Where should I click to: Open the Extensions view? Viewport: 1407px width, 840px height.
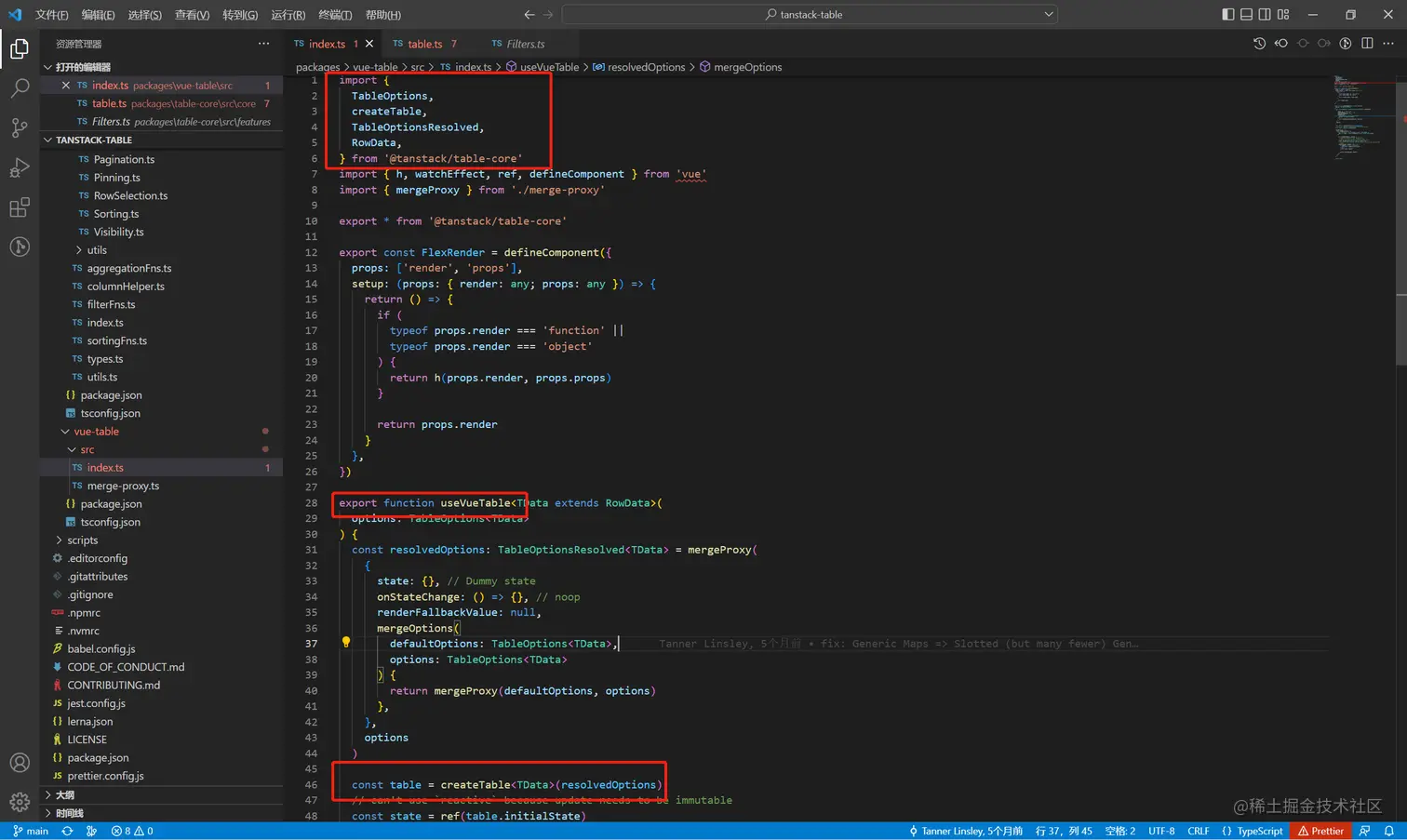pos(20,207)
